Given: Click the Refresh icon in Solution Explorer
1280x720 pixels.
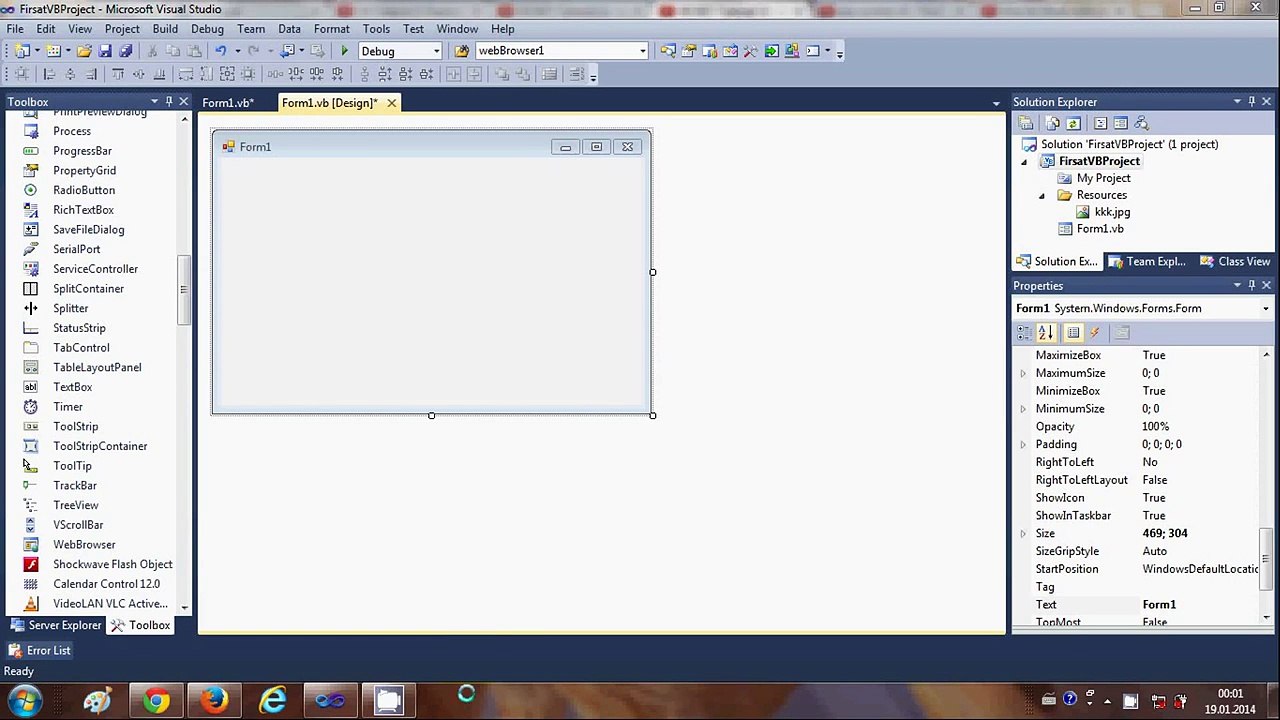Looking at the screenshot, I should tap(1073, 123).
